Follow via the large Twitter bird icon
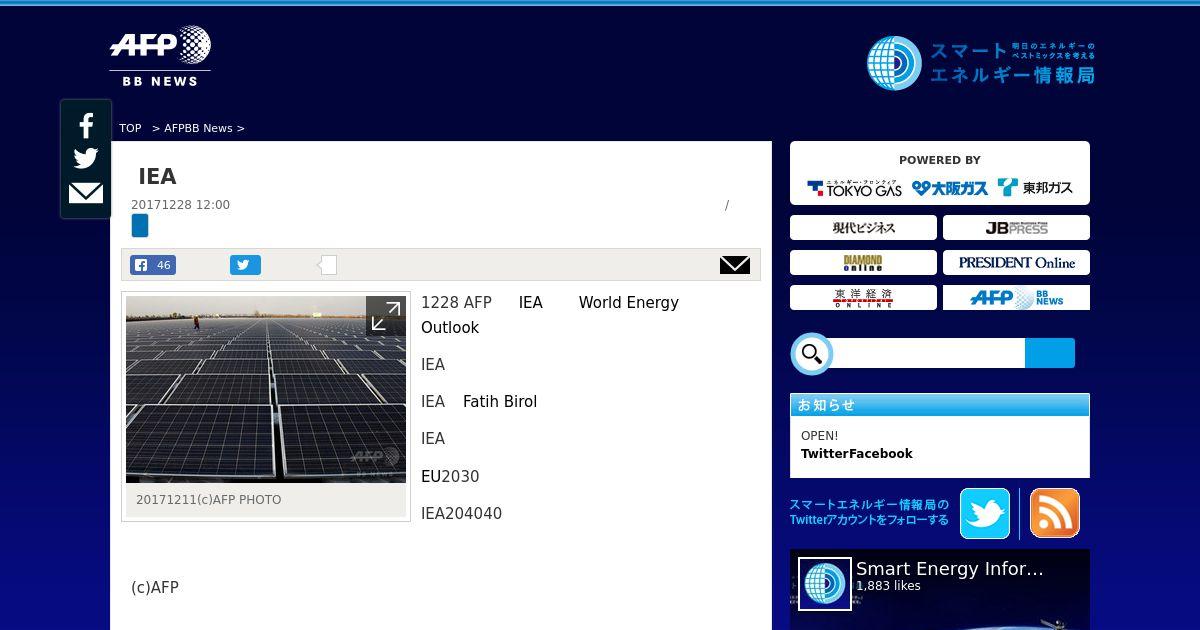Screen dimensions: 1200x630 click(x=985, y=513)
